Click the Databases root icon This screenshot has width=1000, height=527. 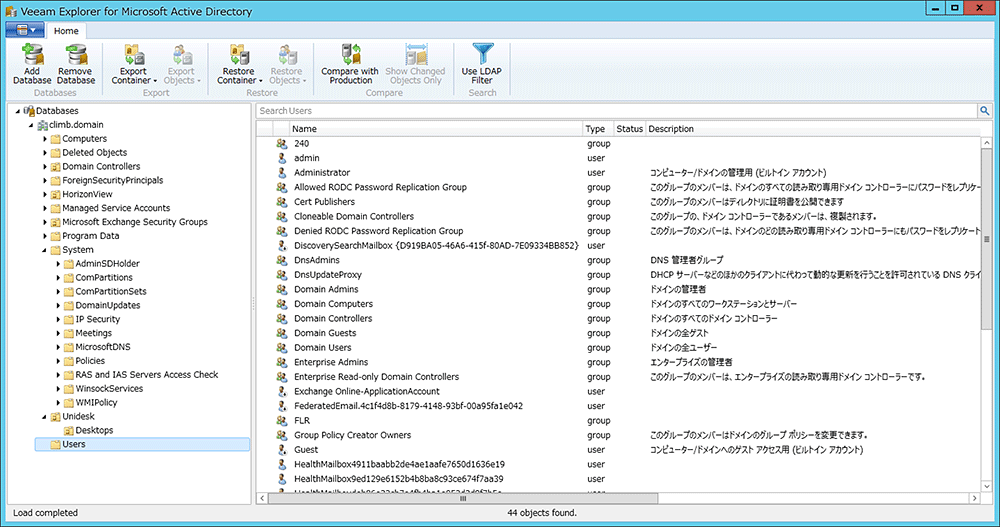point(29,111)
